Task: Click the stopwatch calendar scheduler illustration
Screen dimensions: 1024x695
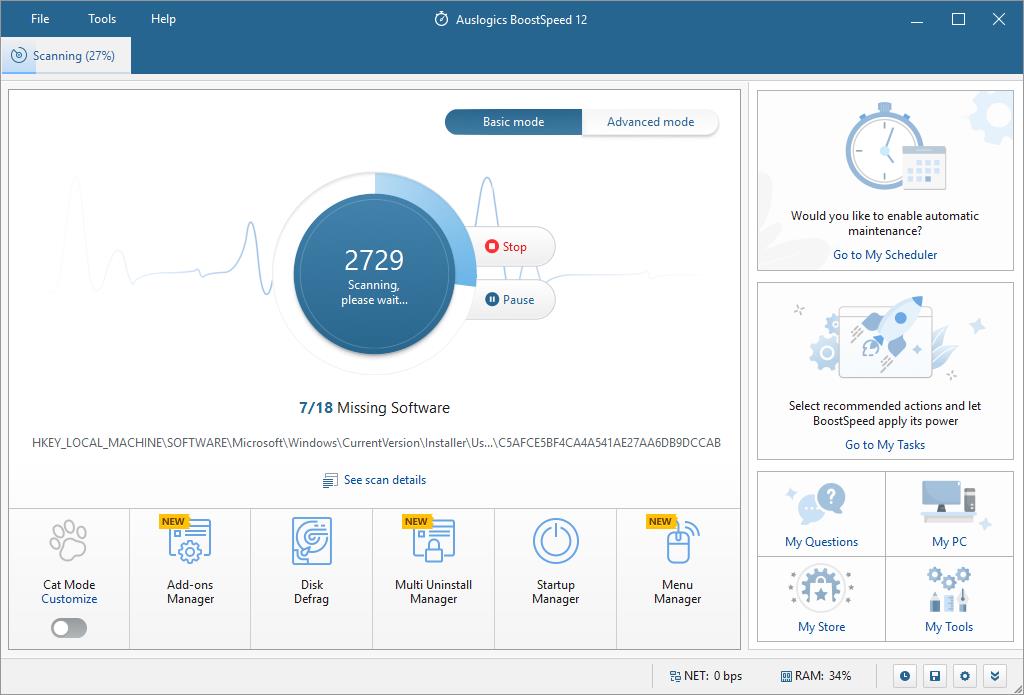Action: [896, 148]
